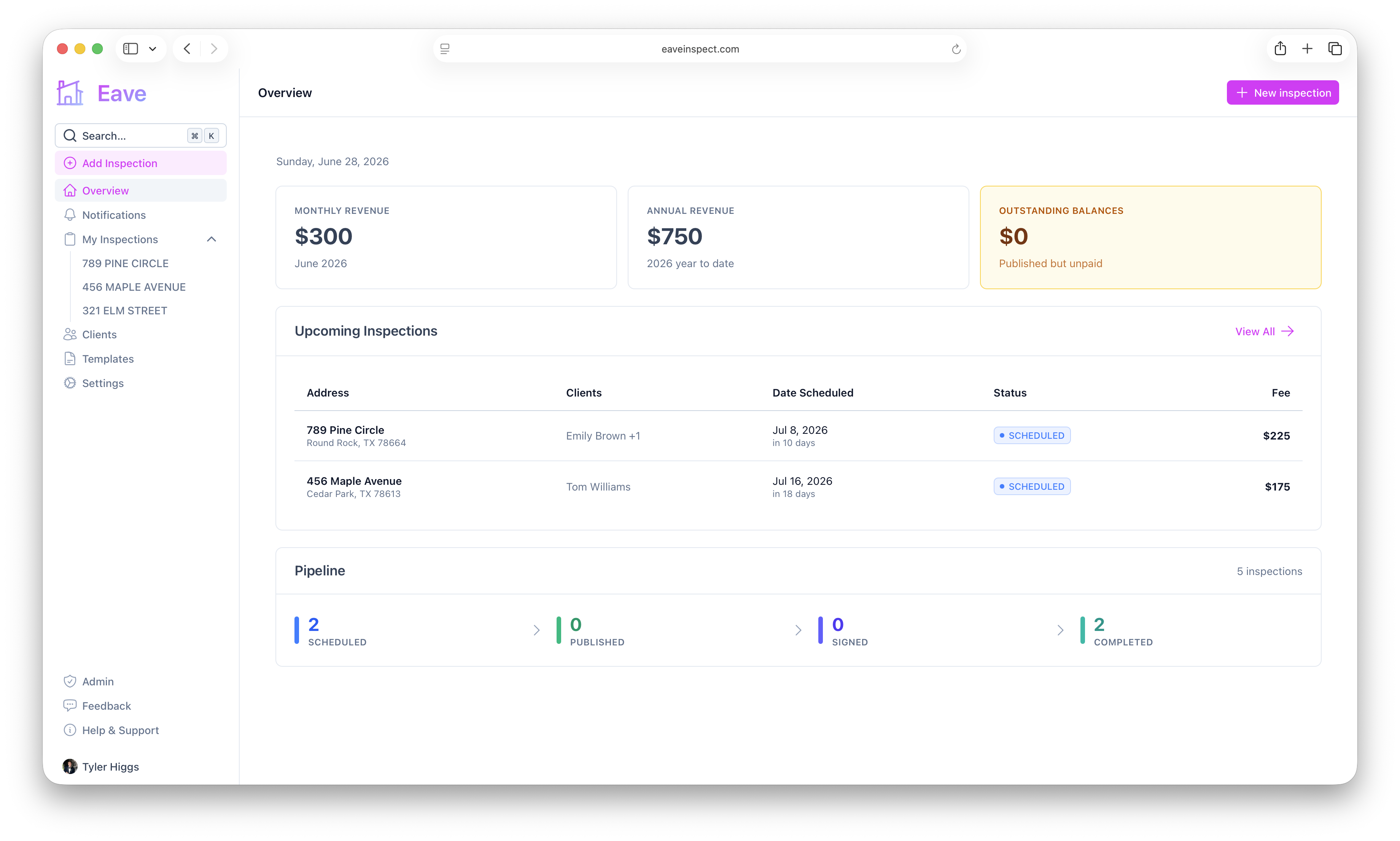Open the Templates menu item
Screen dimensions: 1400x841
(x=140, y=359)
